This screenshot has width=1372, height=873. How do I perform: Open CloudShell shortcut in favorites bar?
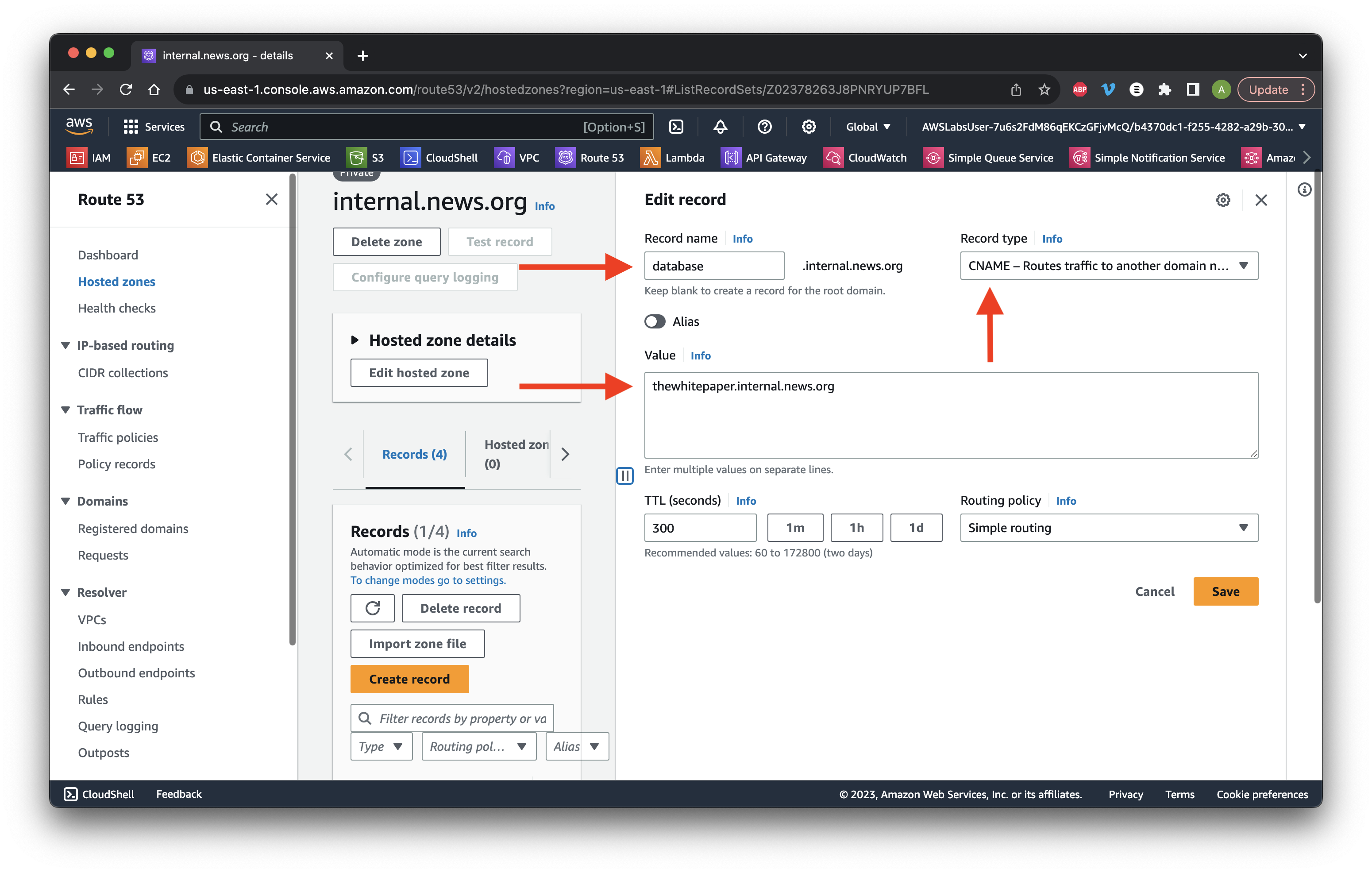[x=439, y=158]
